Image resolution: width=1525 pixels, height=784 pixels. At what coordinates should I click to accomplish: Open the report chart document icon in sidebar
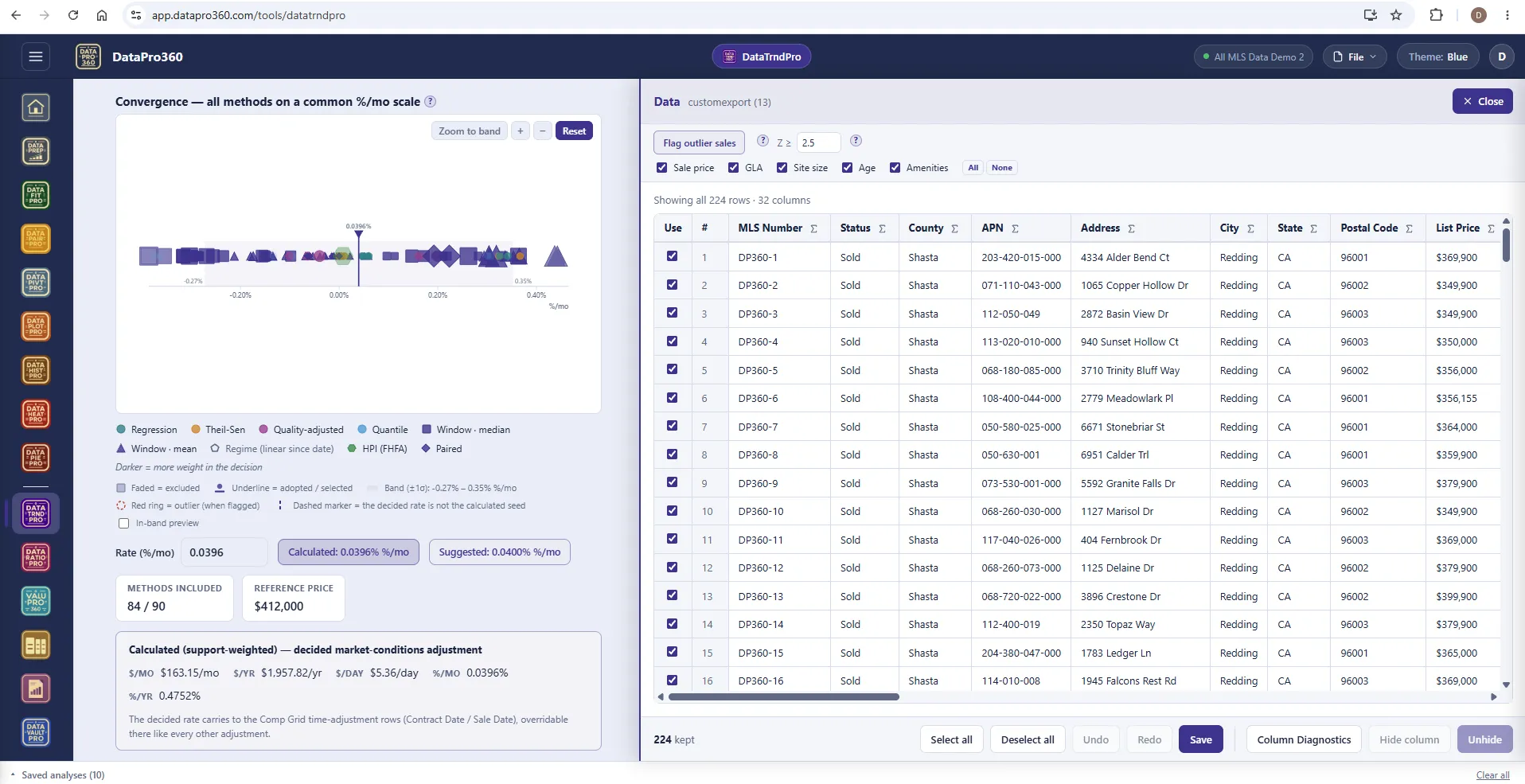[36, 689]
